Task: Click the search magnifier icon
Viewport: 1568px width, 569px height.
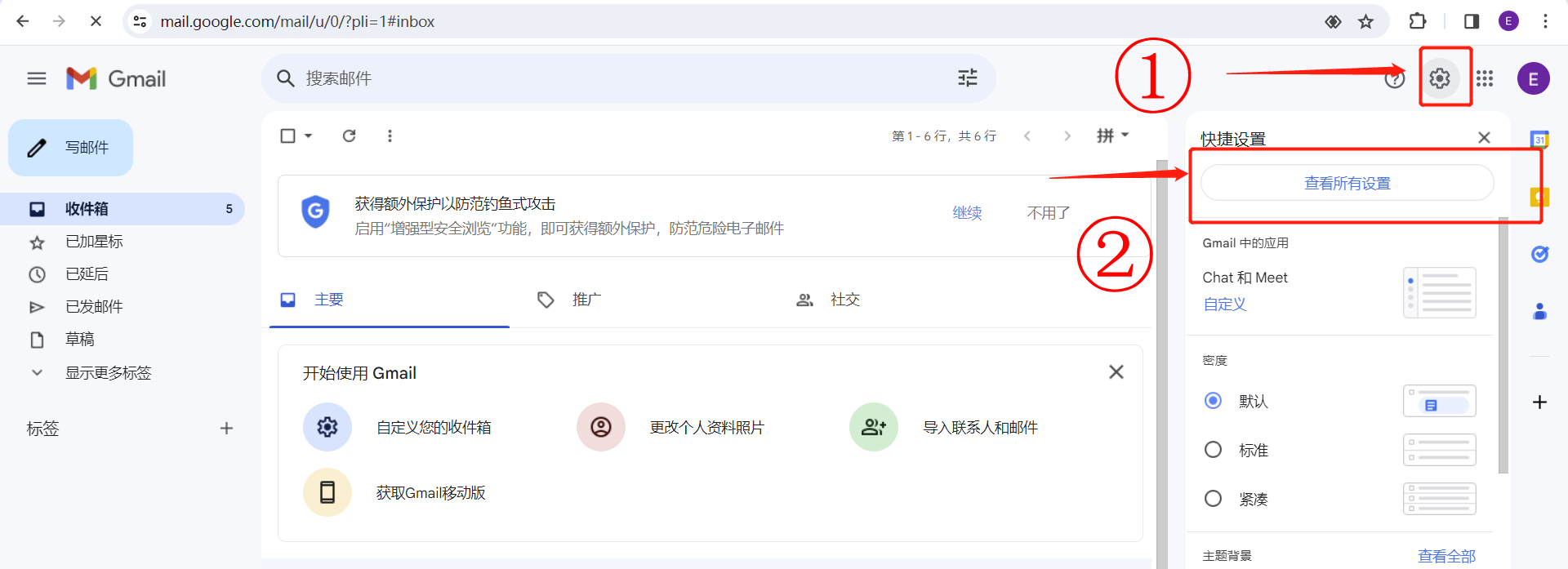Action: click(285, 78)
